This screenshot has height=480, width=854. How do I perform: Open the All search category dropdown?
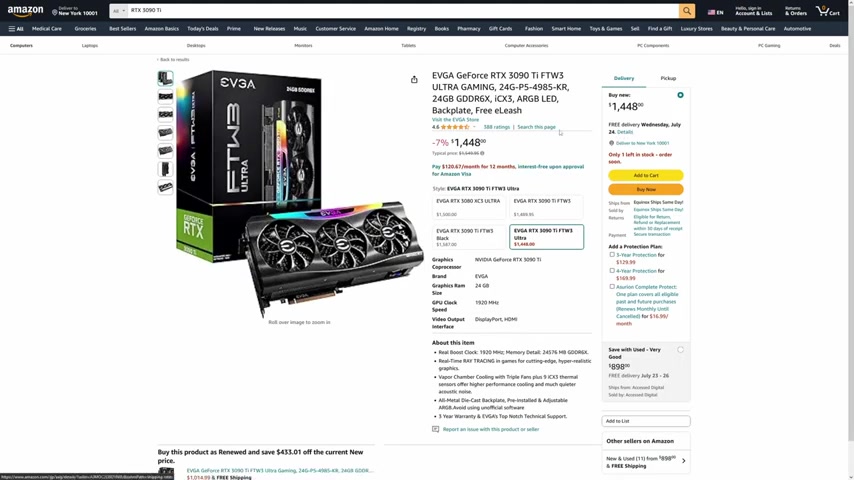tap(119, 11)
